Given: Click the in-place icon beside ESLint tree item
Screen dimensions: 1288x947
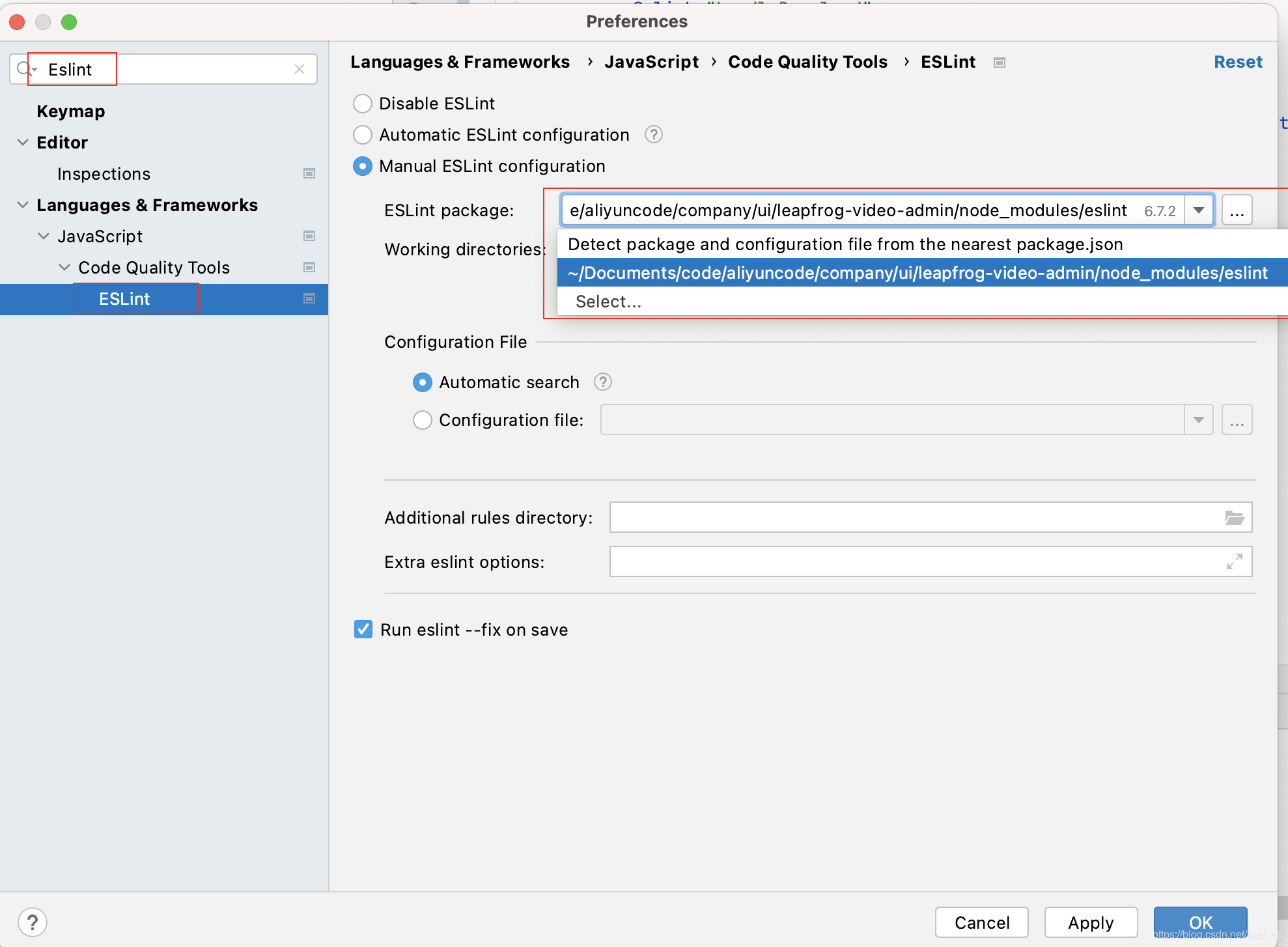Looking at the screenshot, I should click(309, 299).
